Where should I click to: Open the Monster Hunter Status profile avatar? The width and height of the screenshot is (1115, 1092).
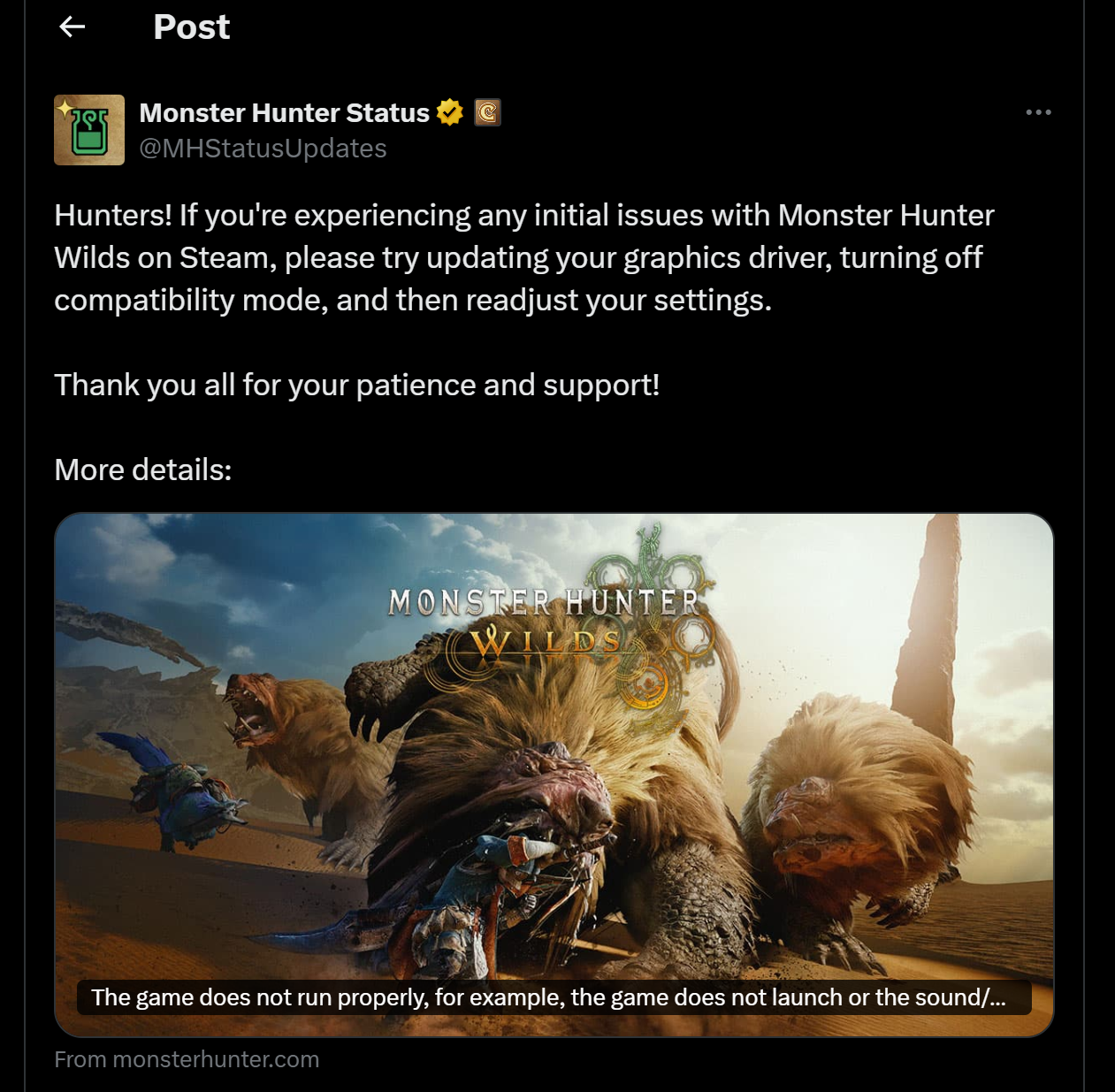pos(89,130)
